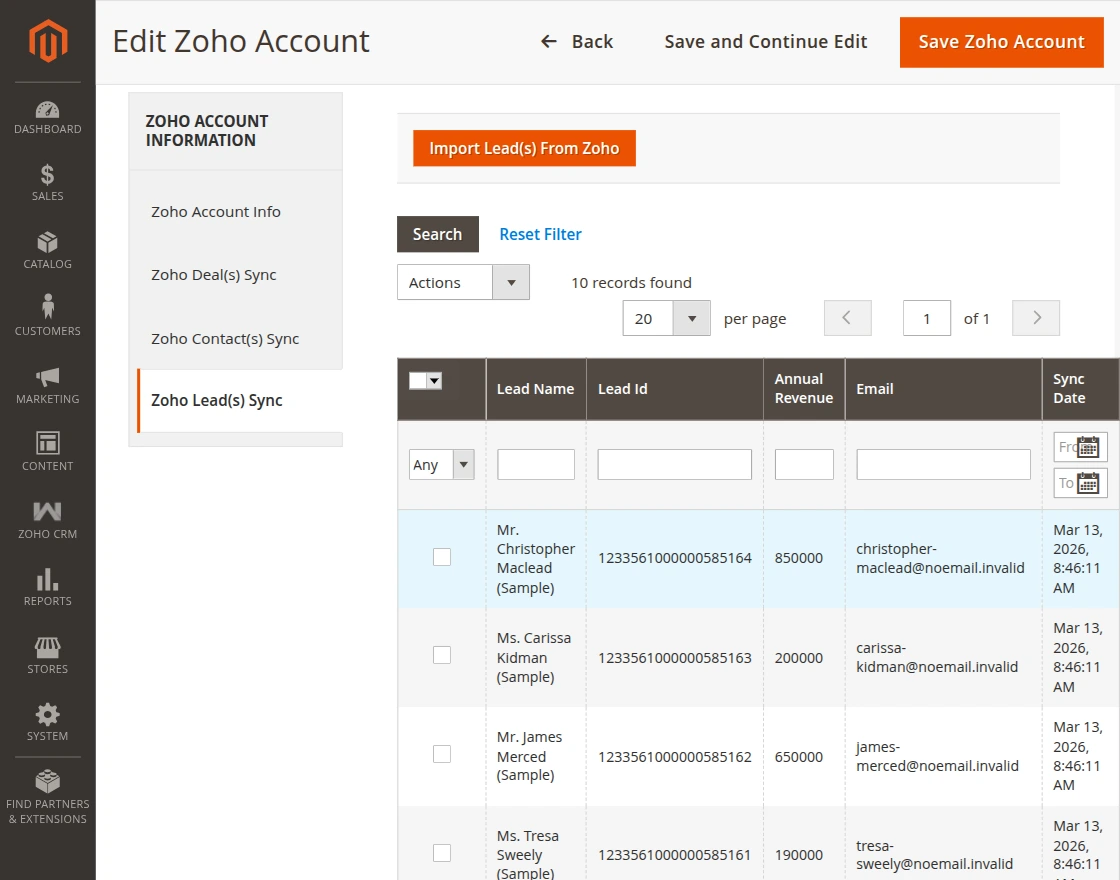Screen dimensions: 1120x880
Task: Open the Stores menu icon
Action: [47, 647]
